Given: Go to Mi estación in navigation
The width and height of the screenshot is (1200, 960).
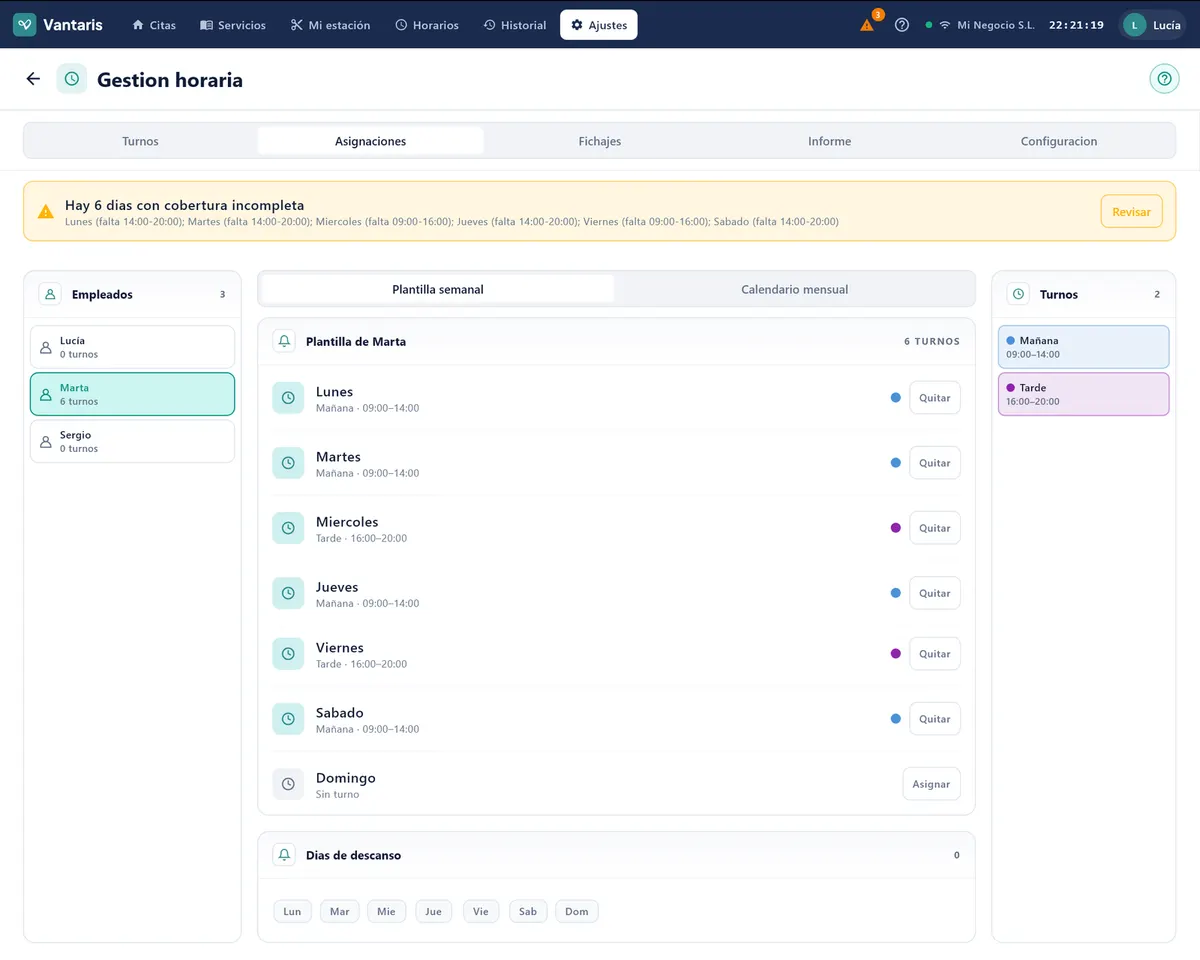Looking at the screenshot, I should 331,25.
